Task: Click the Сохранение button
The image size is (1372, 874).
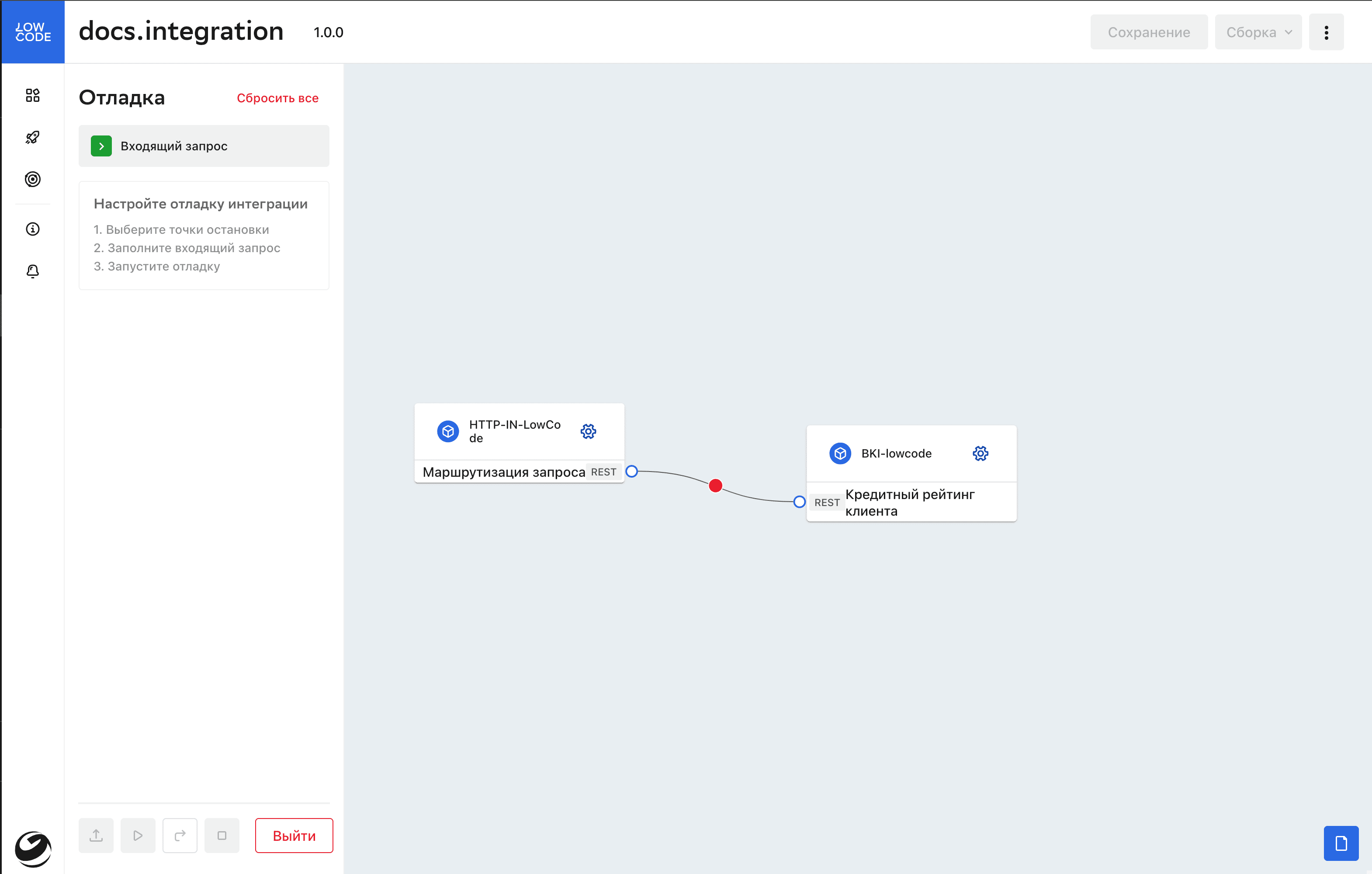Action: tap(1148, 32)
